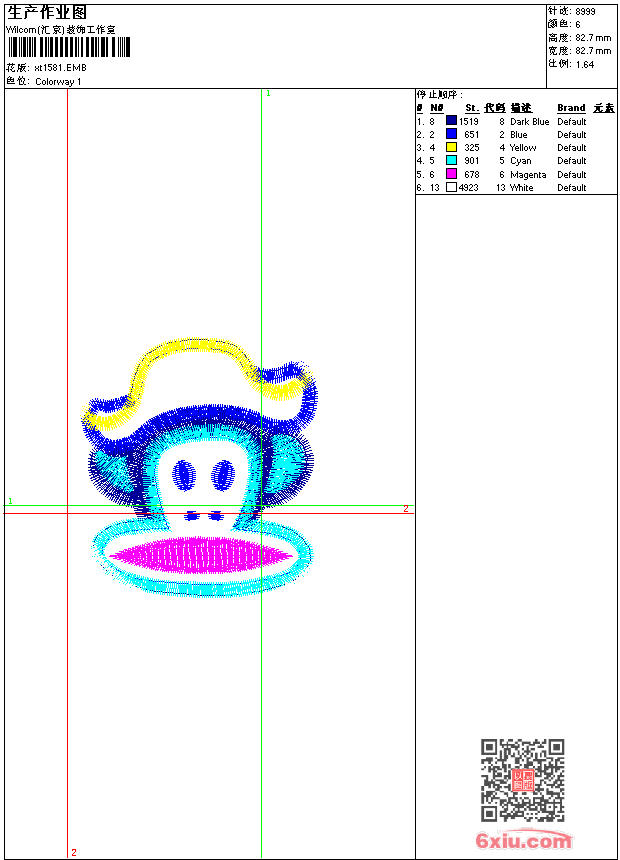This screenshot has height=860, width=620.
Task: Click the Default brand in Magenta row
Action: coord(572,174)
